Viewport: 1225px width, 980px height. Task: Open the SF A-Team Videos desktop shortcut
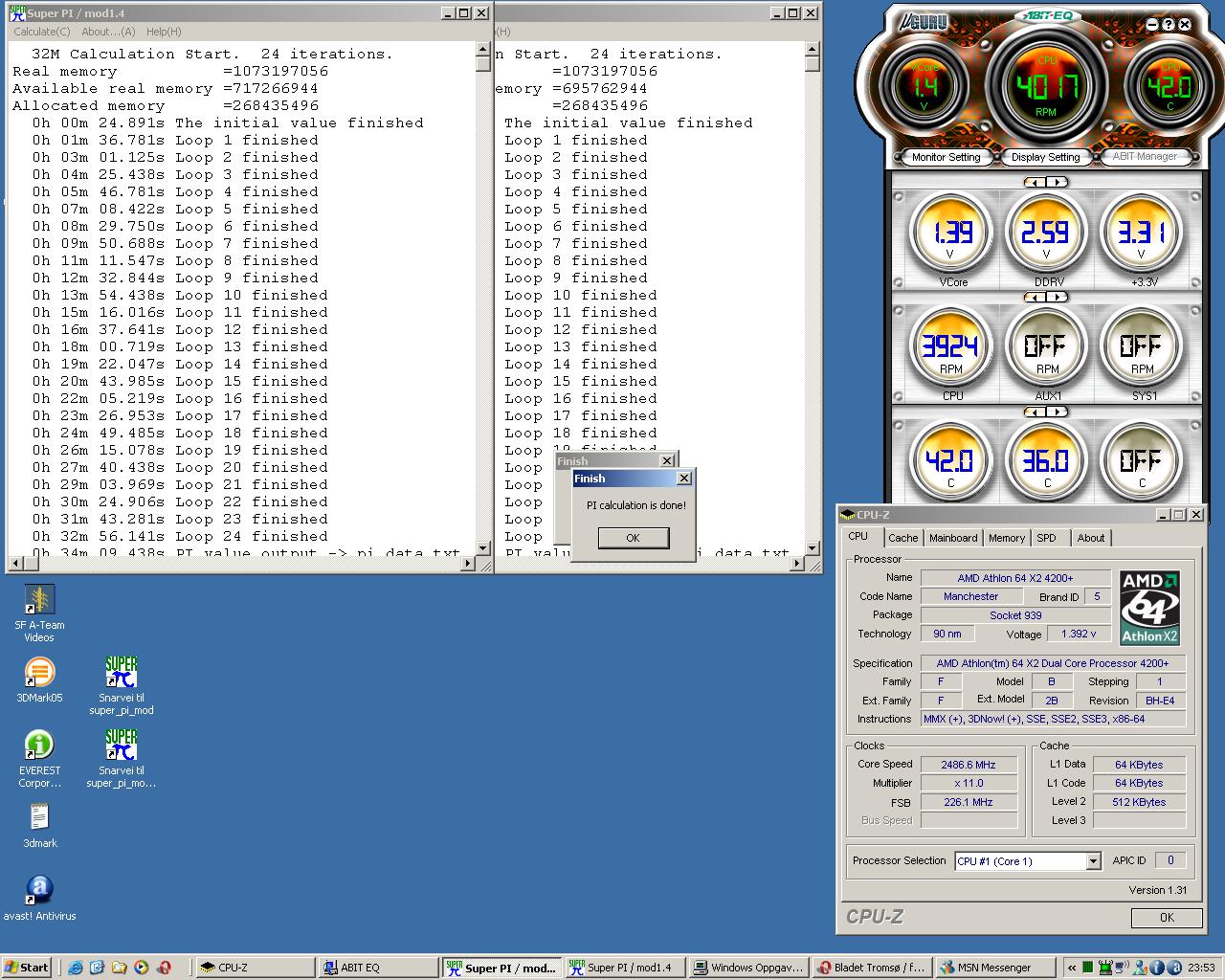pyautogui.click(x=39, y=612)
